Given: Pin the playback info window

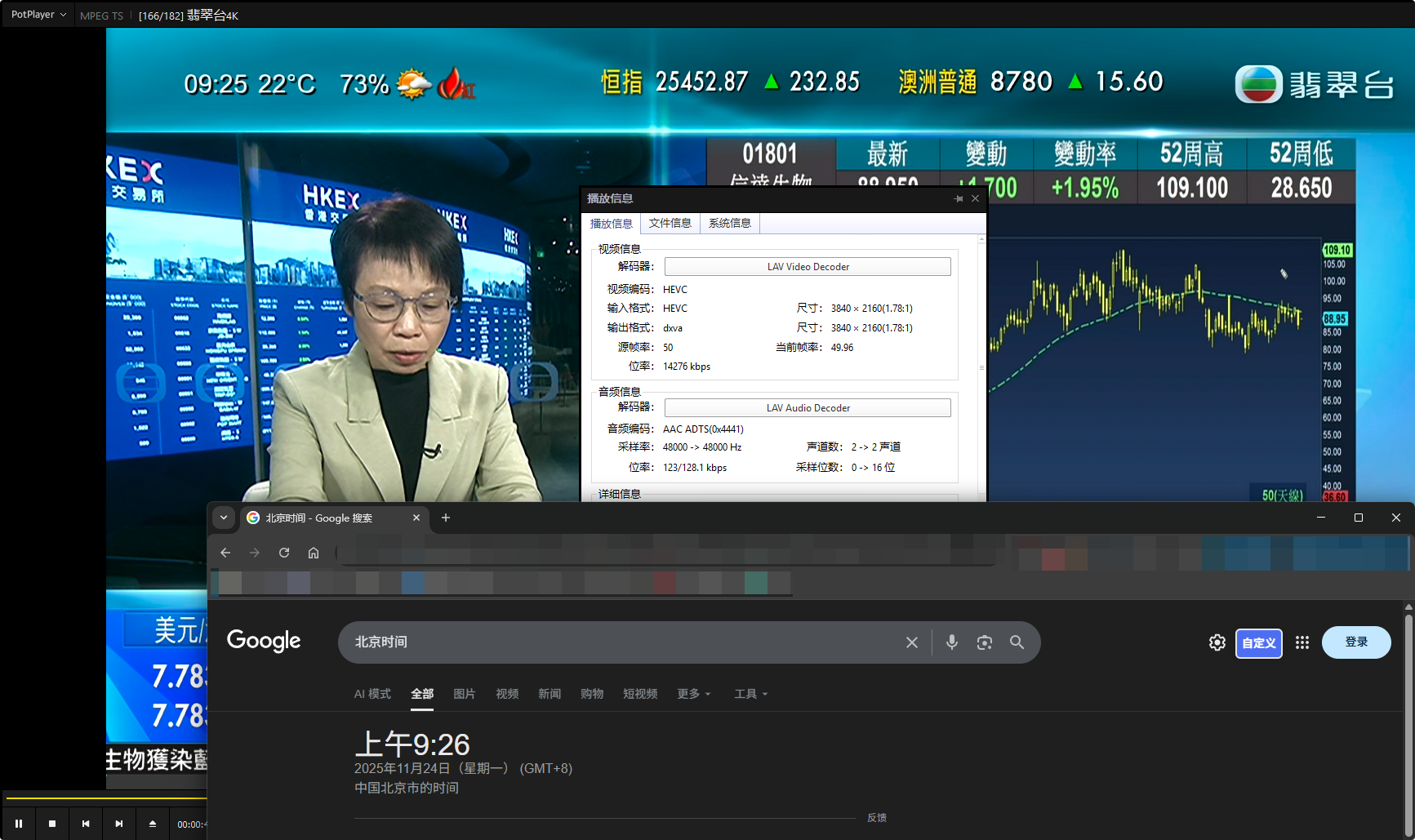Looking at the screenshot, I should click(x=959, y=198).
